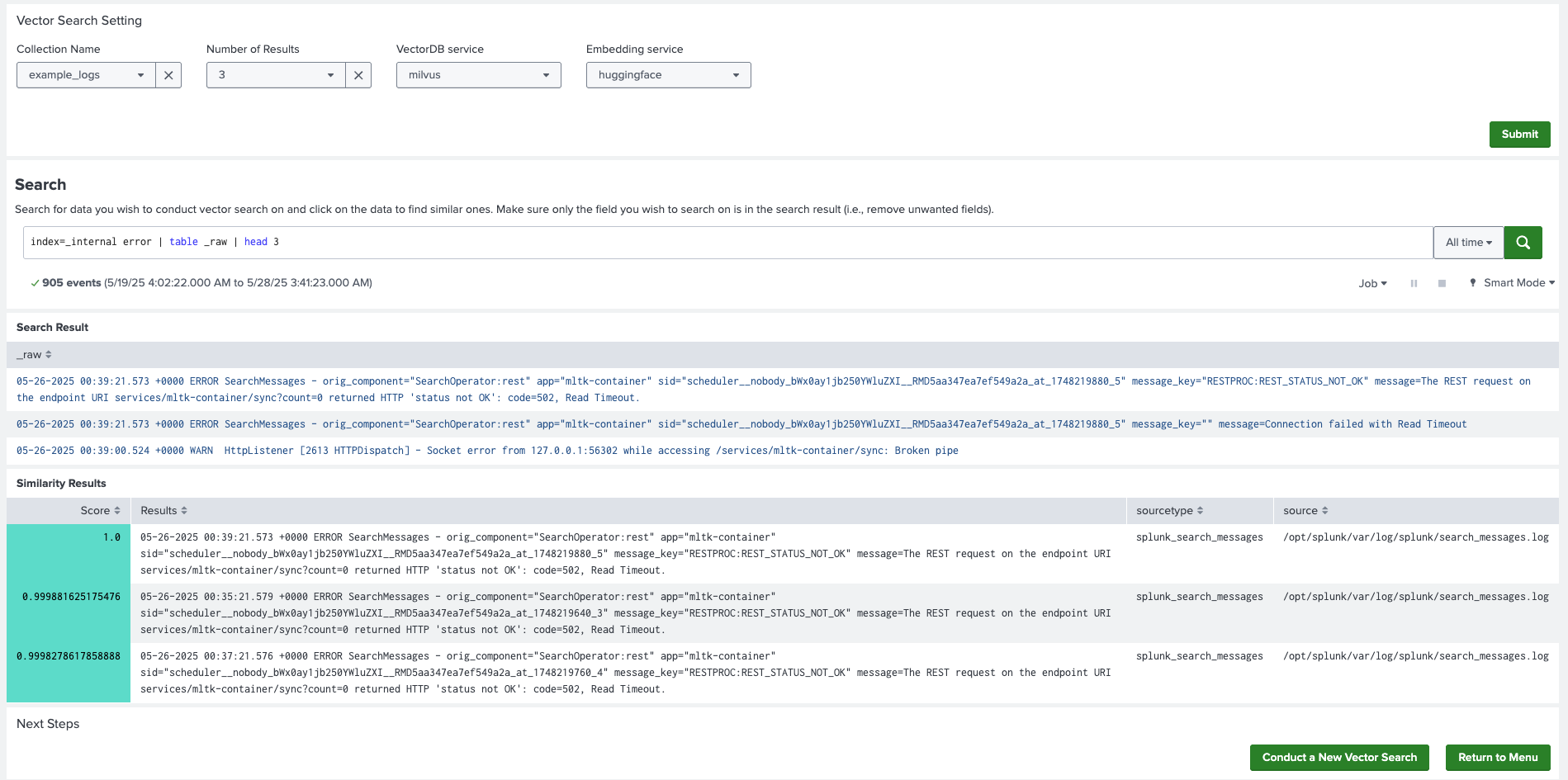Sort by Results column
Viewport: 1568px width, 780px height.
[x=163, y=511]
